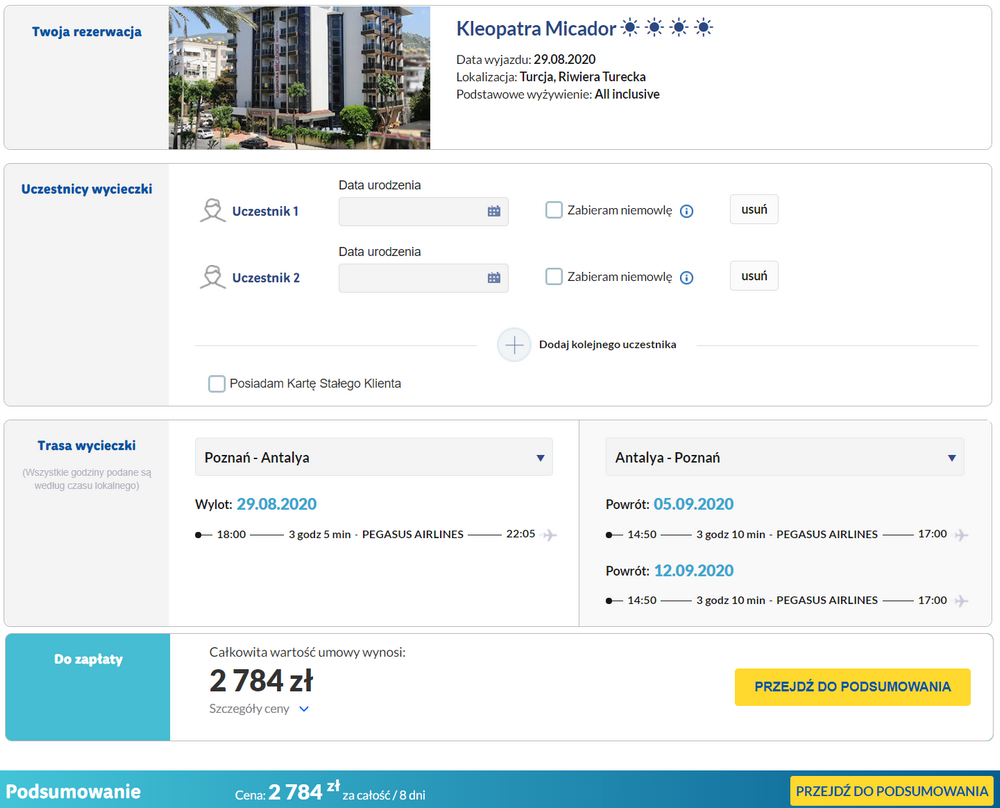Image resolution: width=1000 pixels, height=808 pixels.
Task: Tick Zabieram niemowlę checkbox for Uczestnik 1
Action: pos(554,210)
